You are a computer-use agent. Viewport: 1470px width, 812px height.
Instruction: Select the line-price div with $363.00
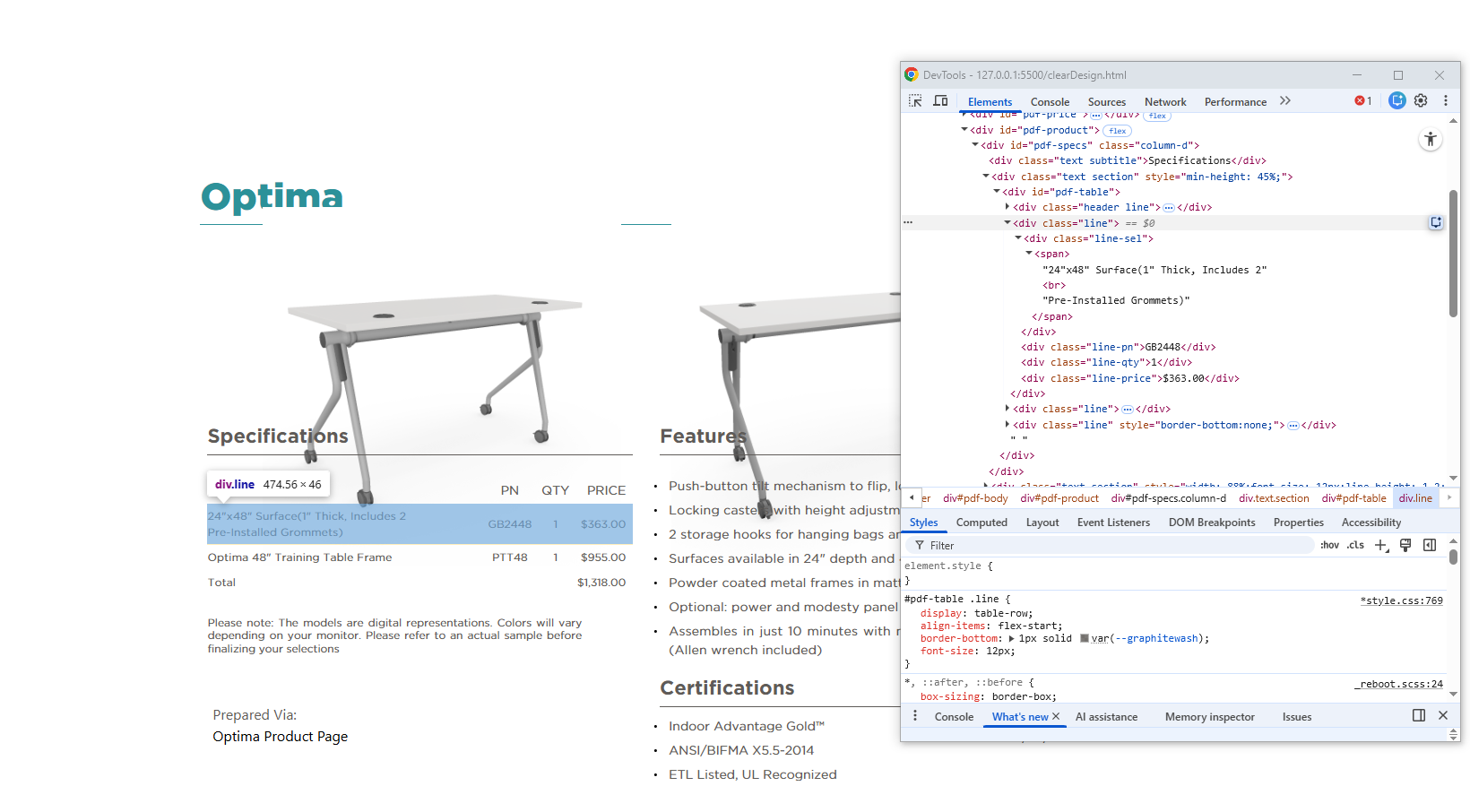(x=1130, y=378)
